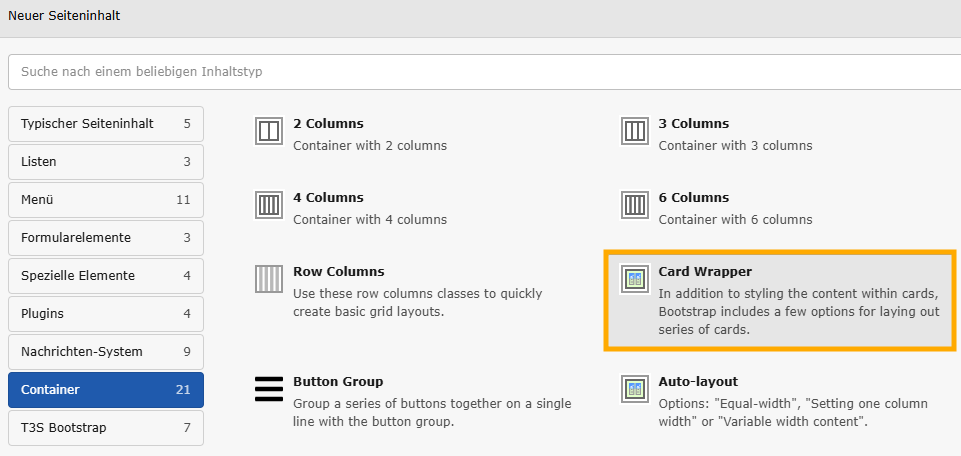Open the Plugins category
Image resolution: width=961 pixels, height=456 pixels.
coord(105,314)
